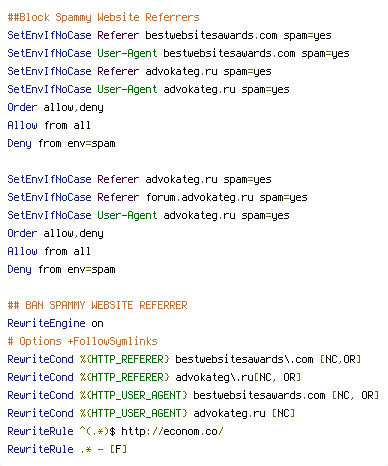Click the '[F]' flag in last RewriteRule
This screenshot has width=388, height=466.
coord(118,449)
